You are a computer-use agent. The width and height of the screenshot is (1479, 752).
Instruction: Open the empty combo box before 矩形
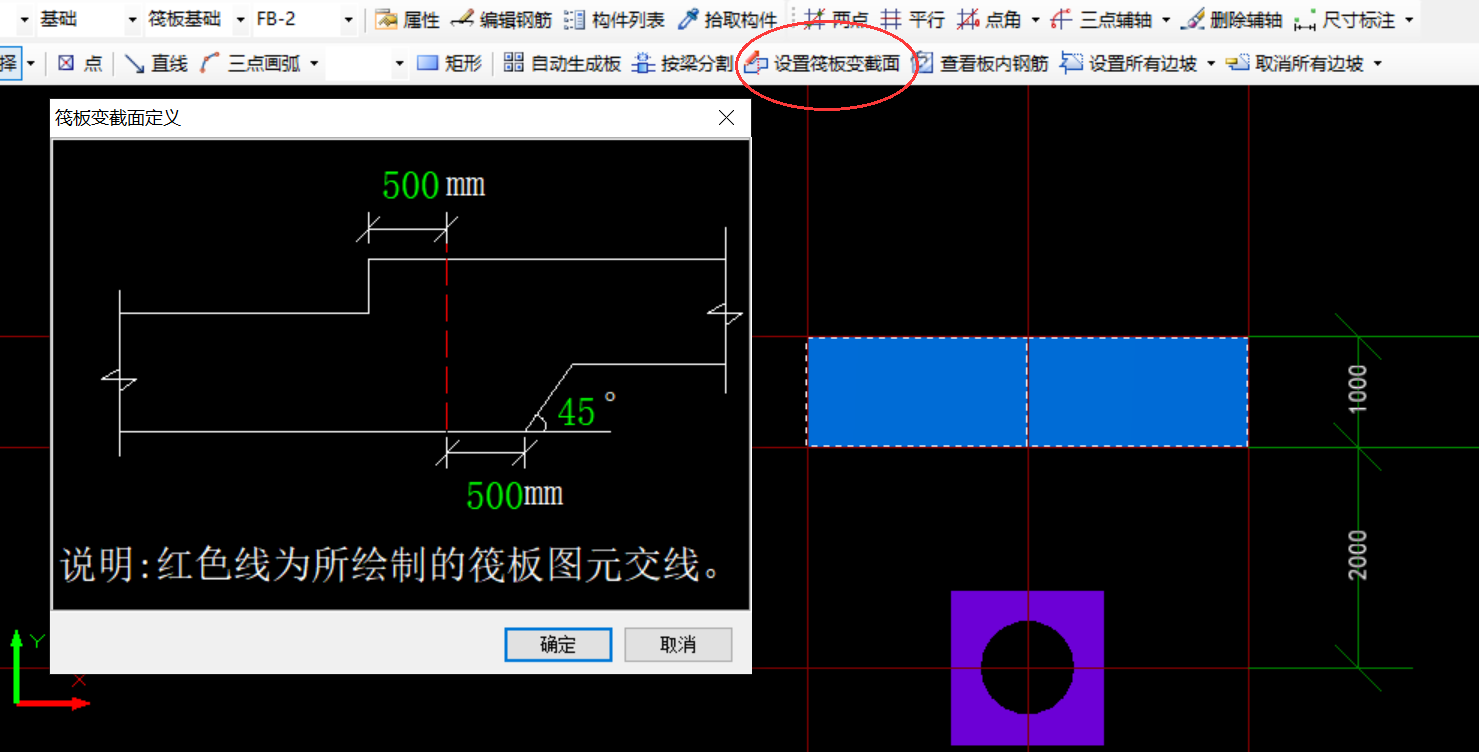point(366,64)
